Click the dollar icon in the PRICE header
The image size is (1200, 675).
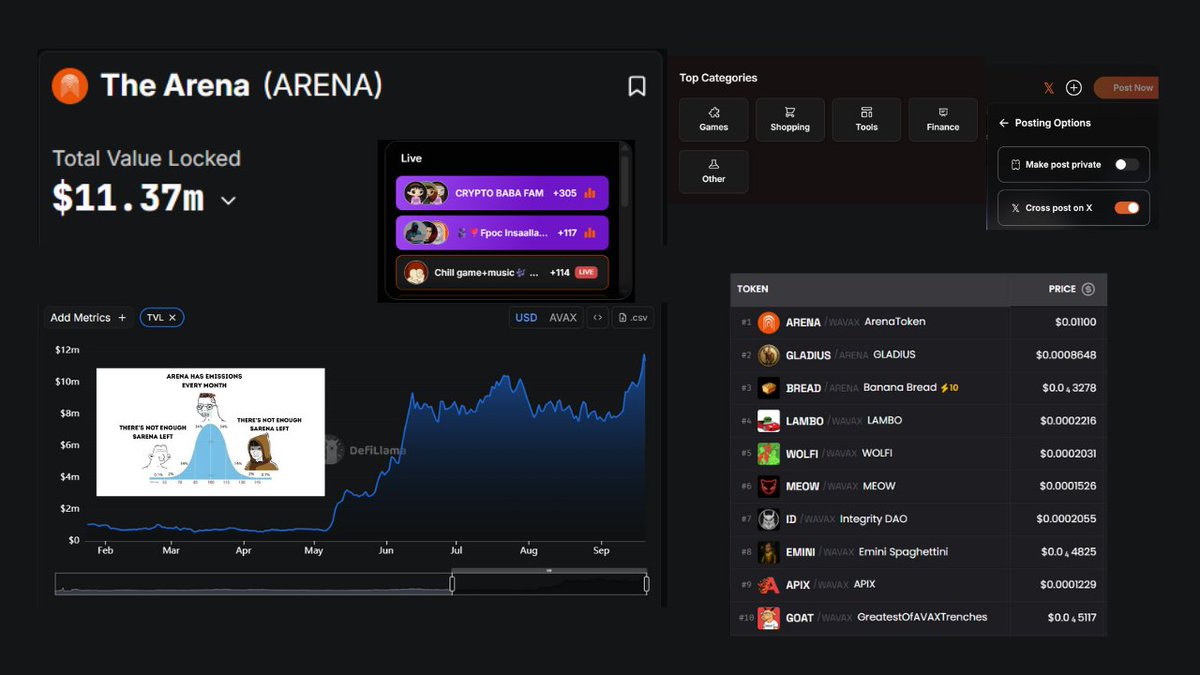point(1088,289)
